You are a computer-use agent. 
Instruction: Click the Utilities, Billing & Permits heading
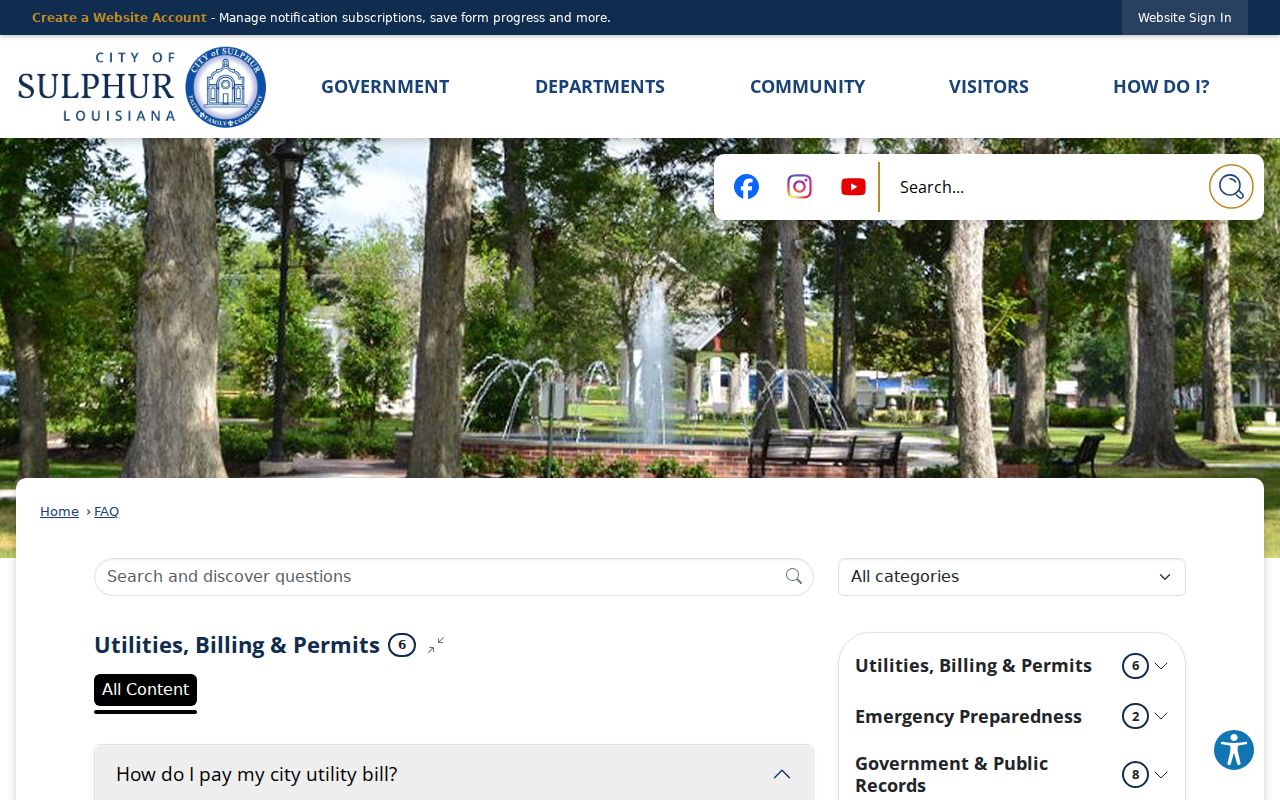[237, 645]
